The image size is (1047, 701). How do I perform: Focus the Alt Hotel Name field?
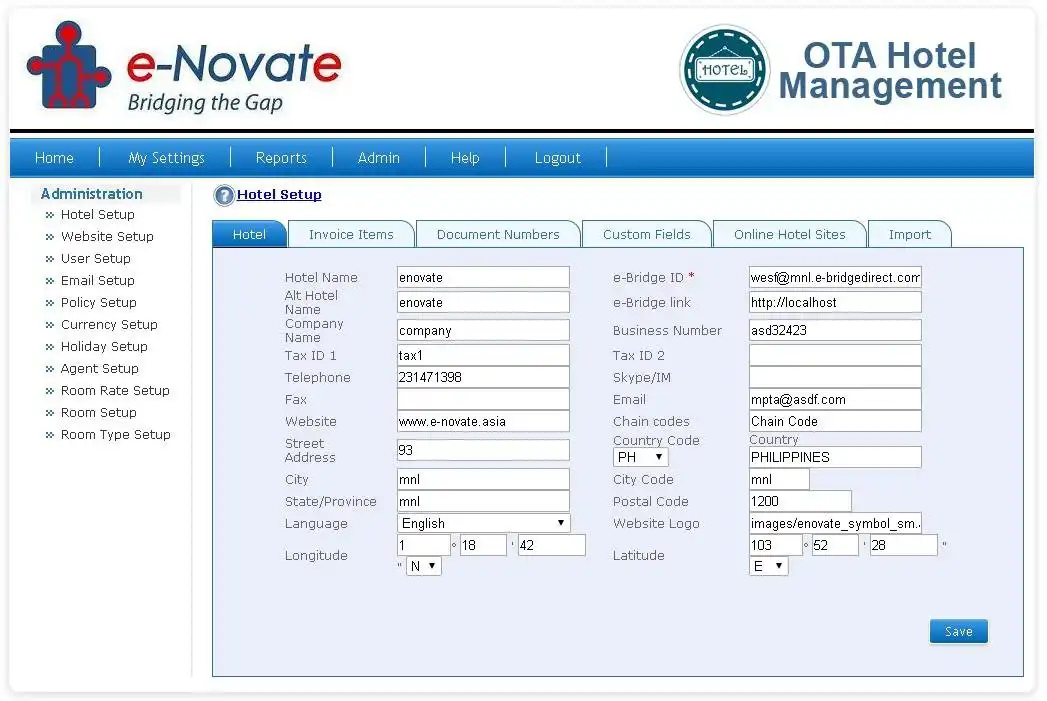click(483, 302)
